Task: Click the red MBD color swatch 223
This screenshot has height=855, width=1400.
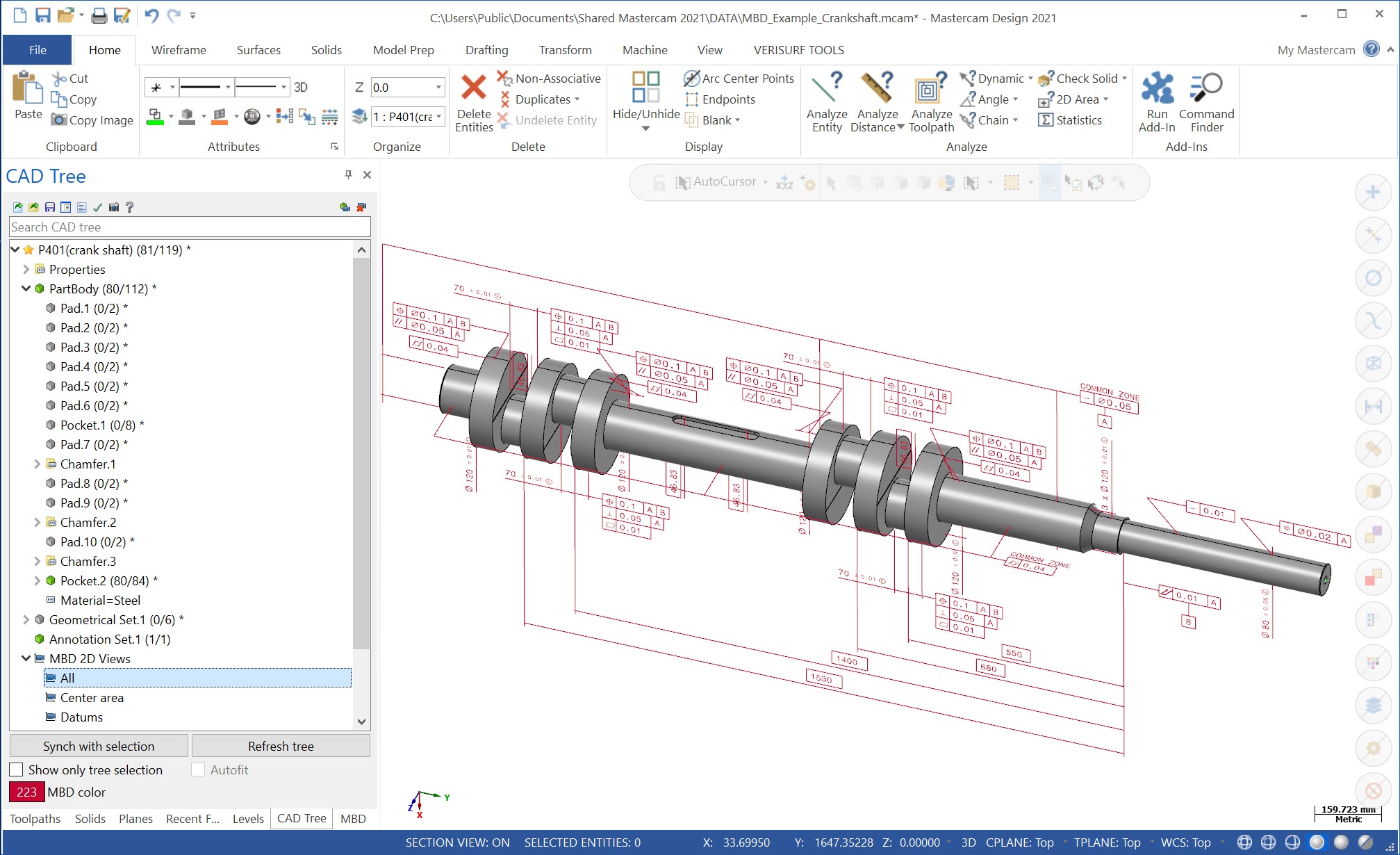Action: point(26,792)
